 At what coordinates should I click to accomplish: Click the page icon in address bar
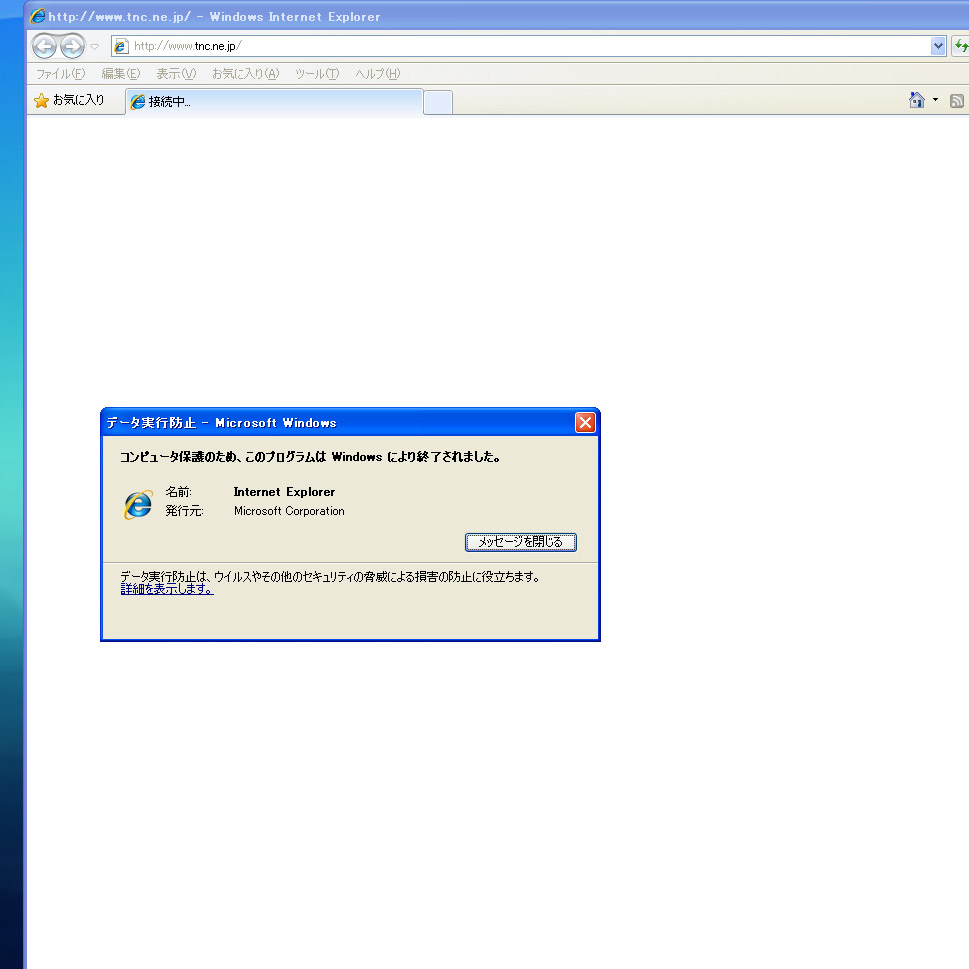[121, 46]
